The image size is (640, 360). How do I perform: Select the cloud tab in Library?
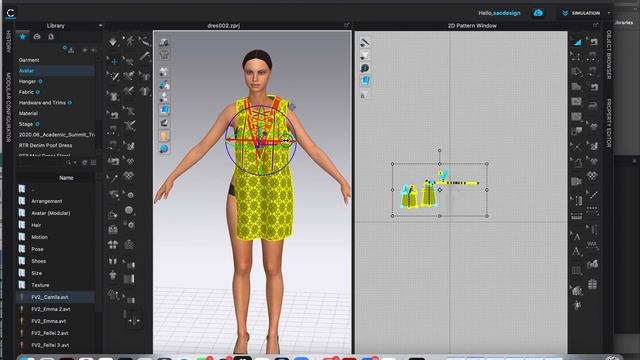pyautogui.click(x=37, y=36)
